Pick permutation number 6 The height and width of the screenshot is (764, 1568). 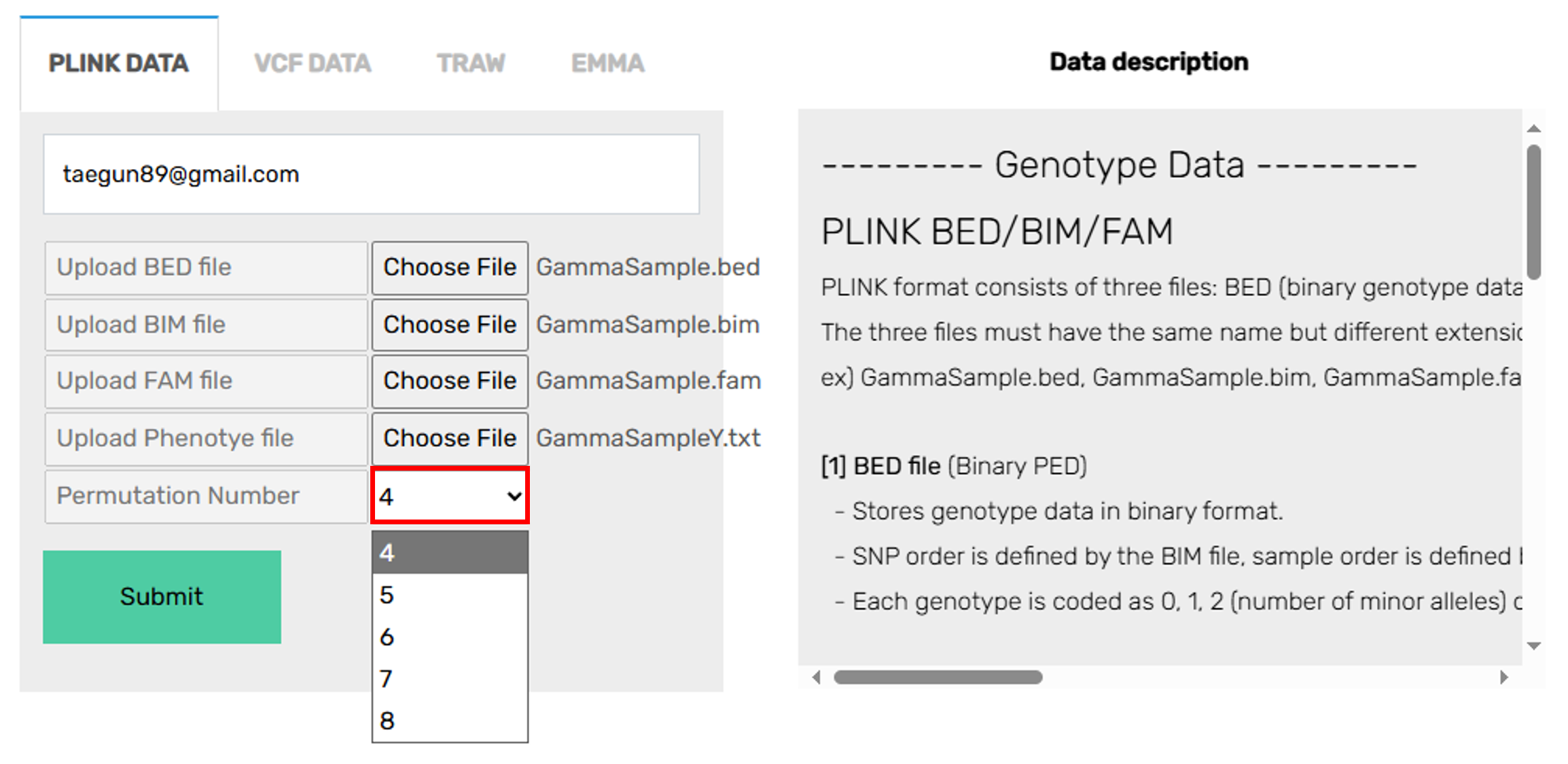coord(450,637)
